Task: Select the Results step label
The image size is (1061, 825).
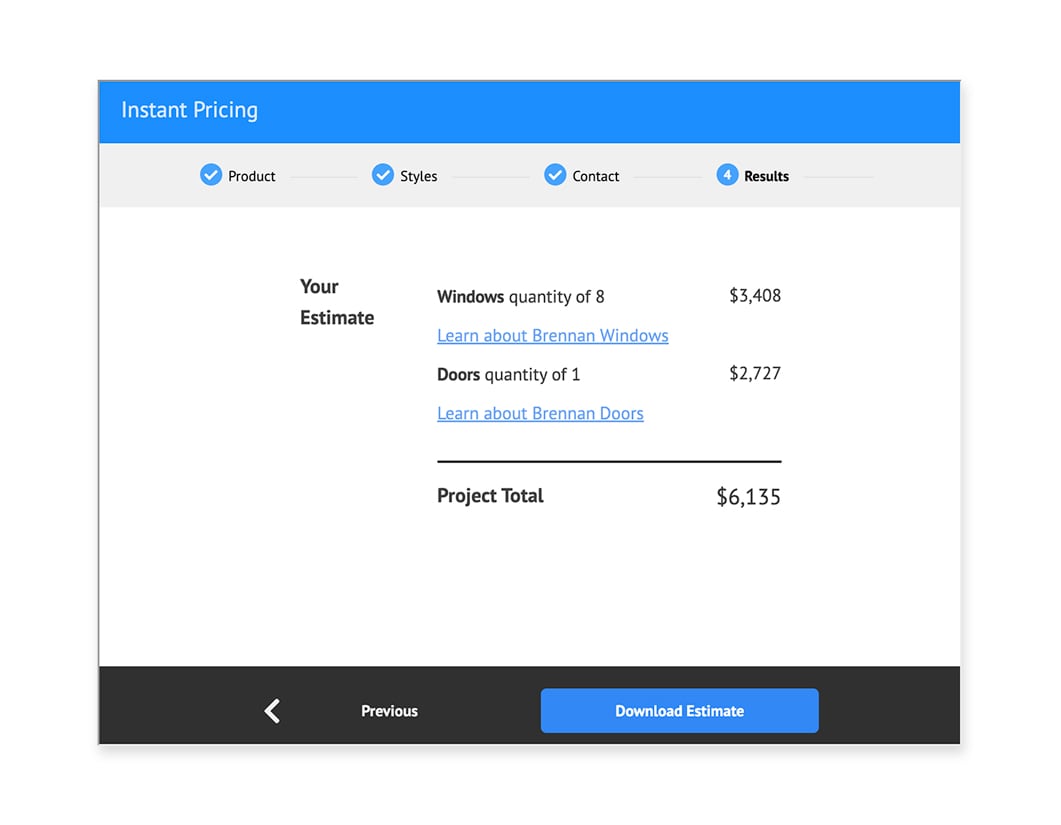Action: click(x=766, y=176)
